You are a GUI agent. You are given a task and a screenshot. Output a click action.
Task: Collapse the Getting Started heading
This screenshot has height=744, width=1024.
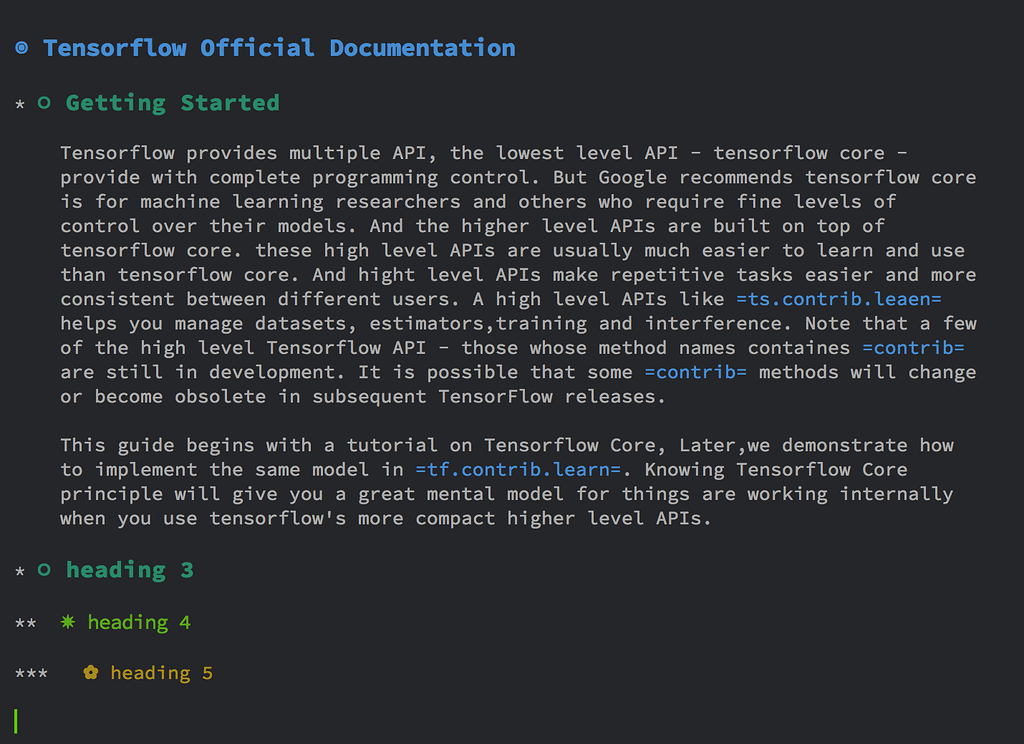[172, 103]
